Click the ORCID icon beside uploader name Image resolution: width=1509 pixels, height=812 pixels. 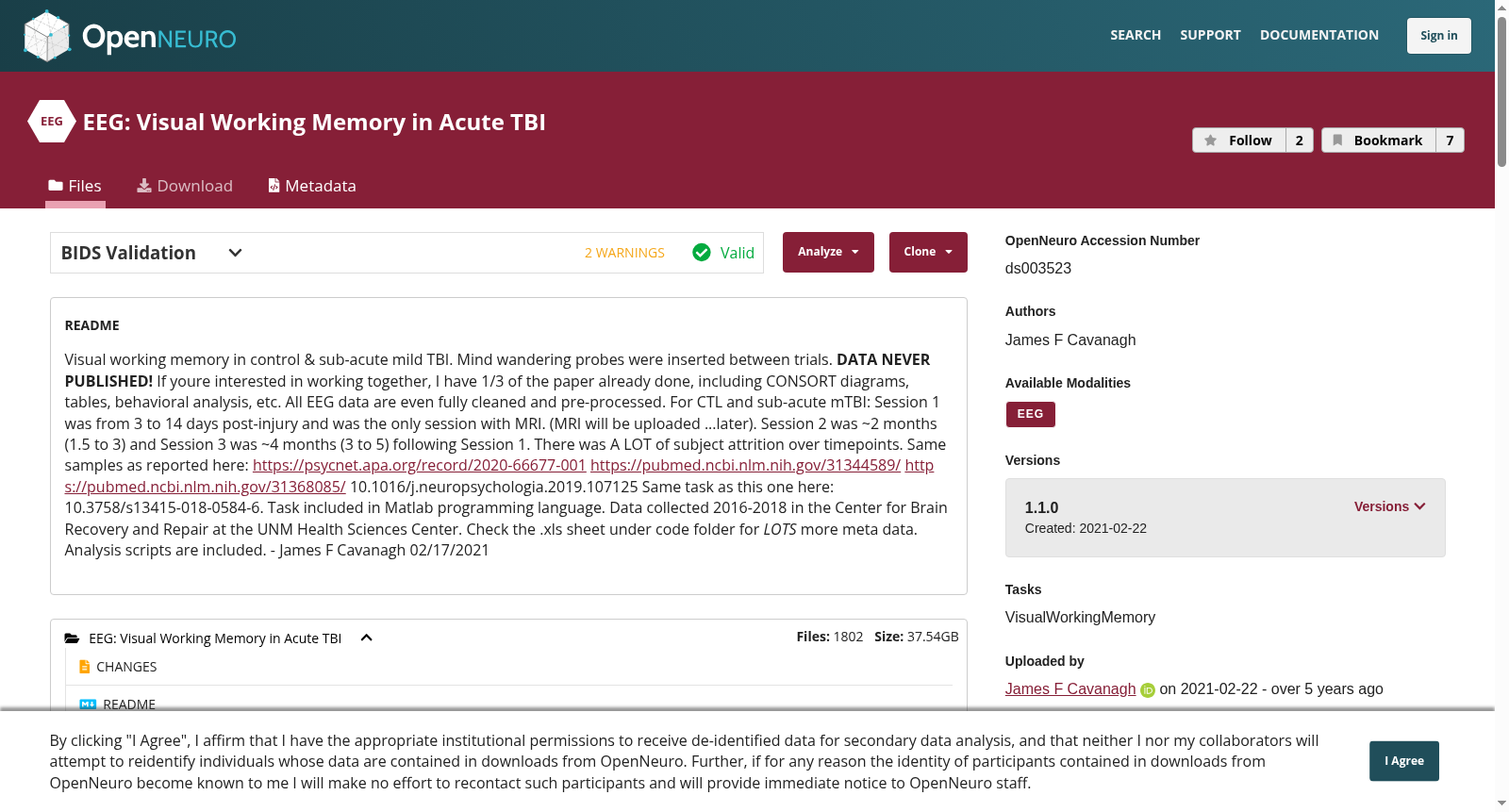pyautogui.click(x=1148, y=690)
